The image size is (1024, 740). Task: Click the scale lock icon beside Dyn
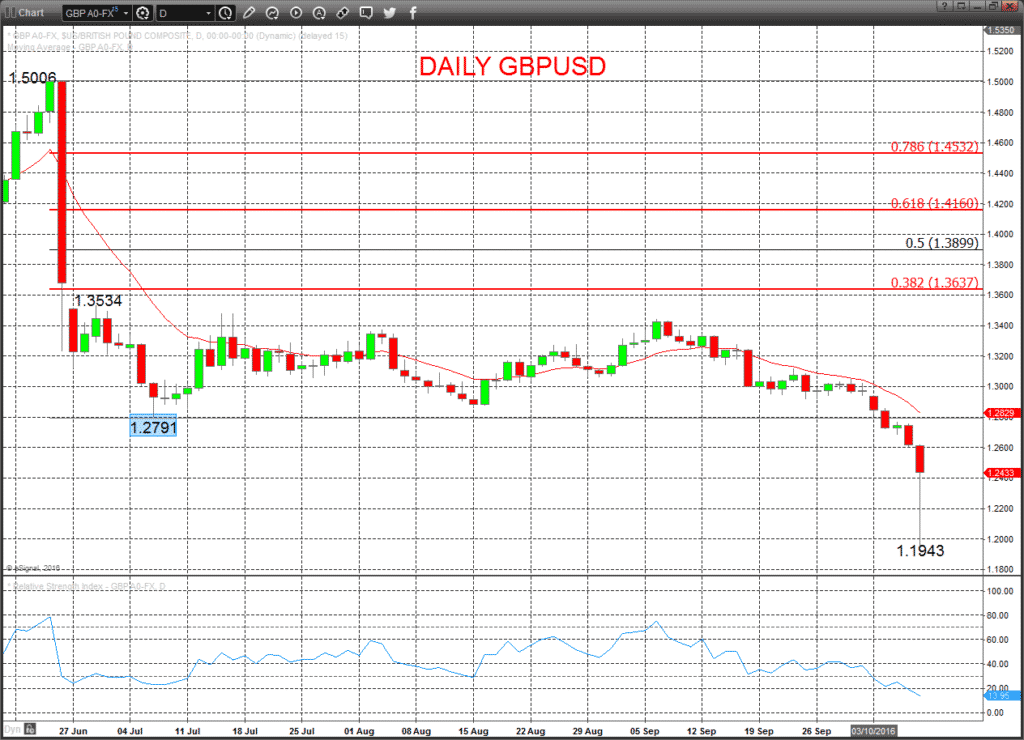point(30,729)
